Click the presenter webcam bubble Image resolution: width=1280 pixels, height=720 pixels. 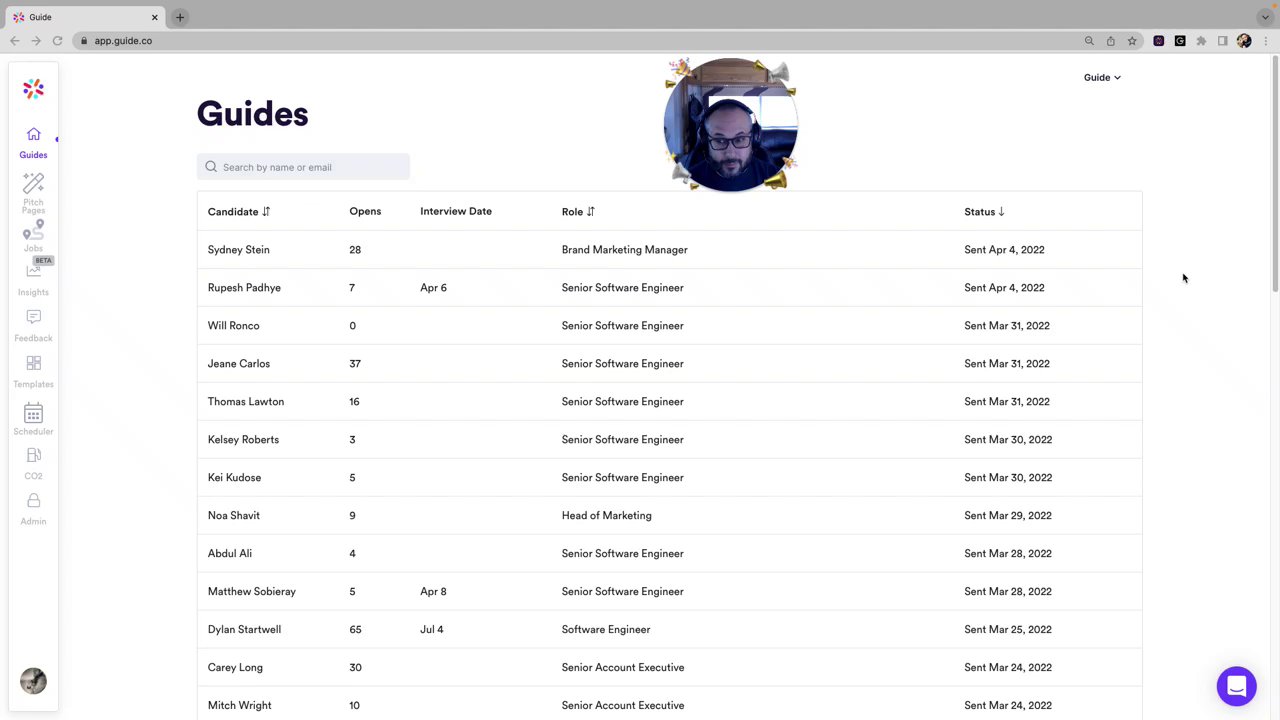point(731,125)
